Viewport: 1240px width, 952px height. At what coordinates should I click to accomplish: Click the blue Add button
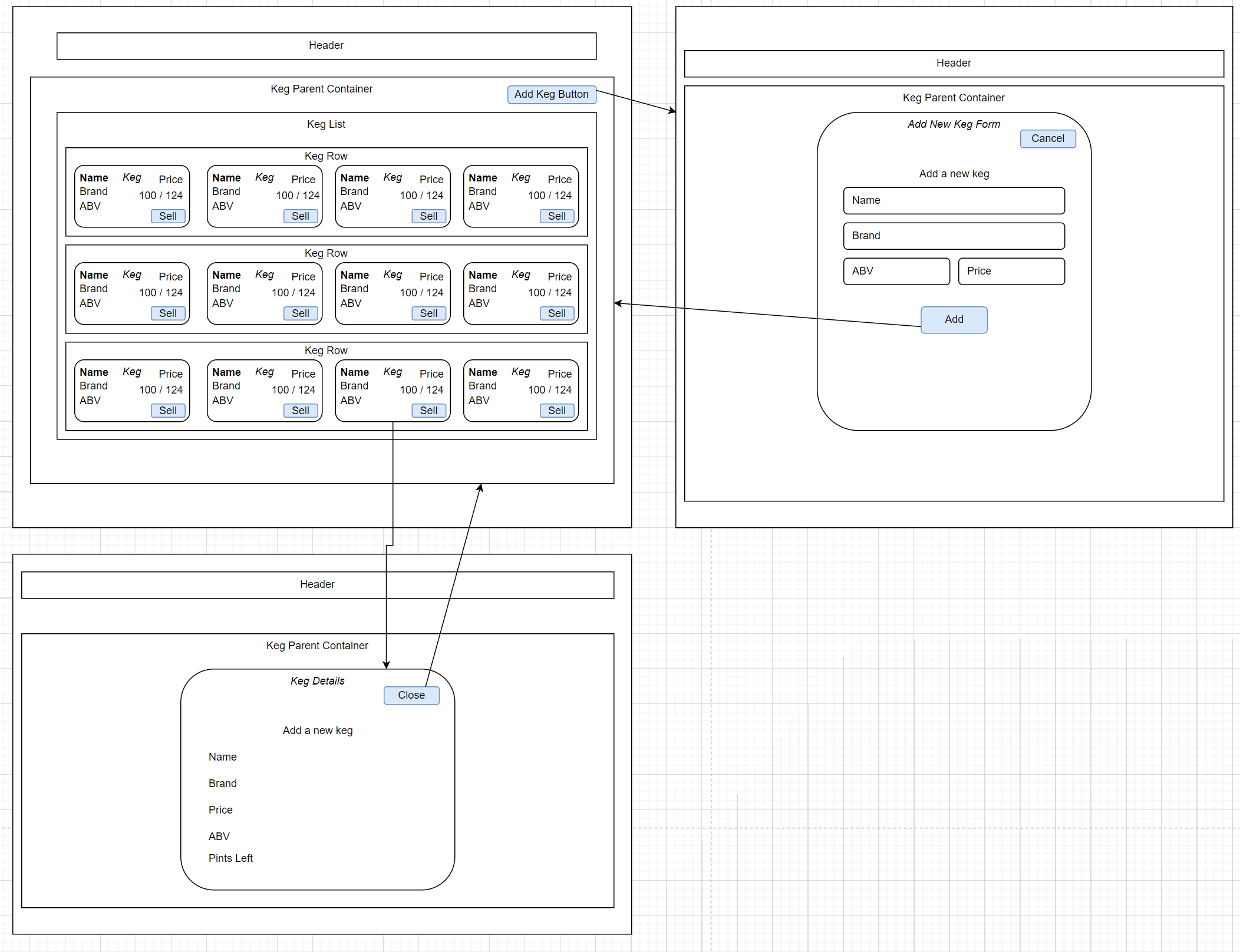pos(954,319)
